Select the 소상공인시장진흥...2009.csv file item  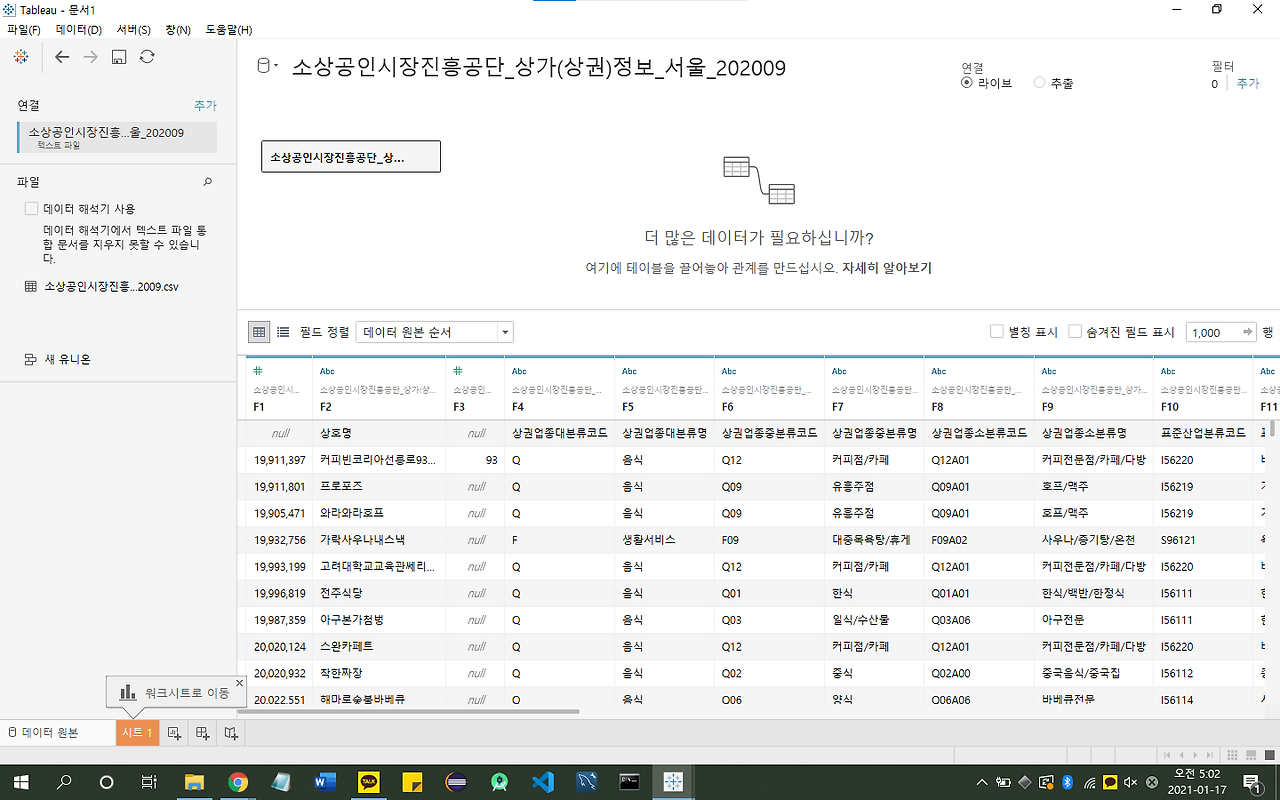(x=102, y=286)
